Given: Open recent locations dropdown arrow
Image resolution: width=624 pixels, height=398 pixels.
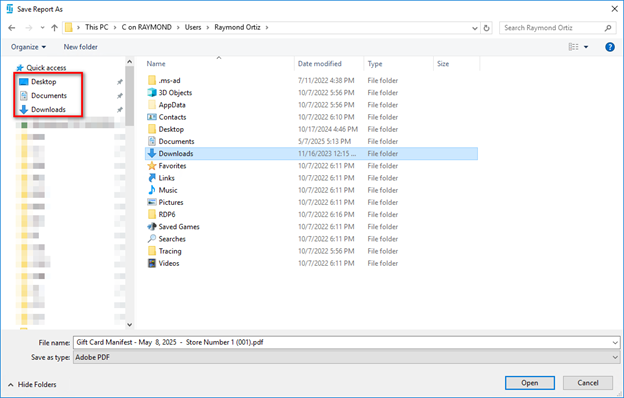Looking at the screenshot, I should pyautogui.click(x=43, y=28).
